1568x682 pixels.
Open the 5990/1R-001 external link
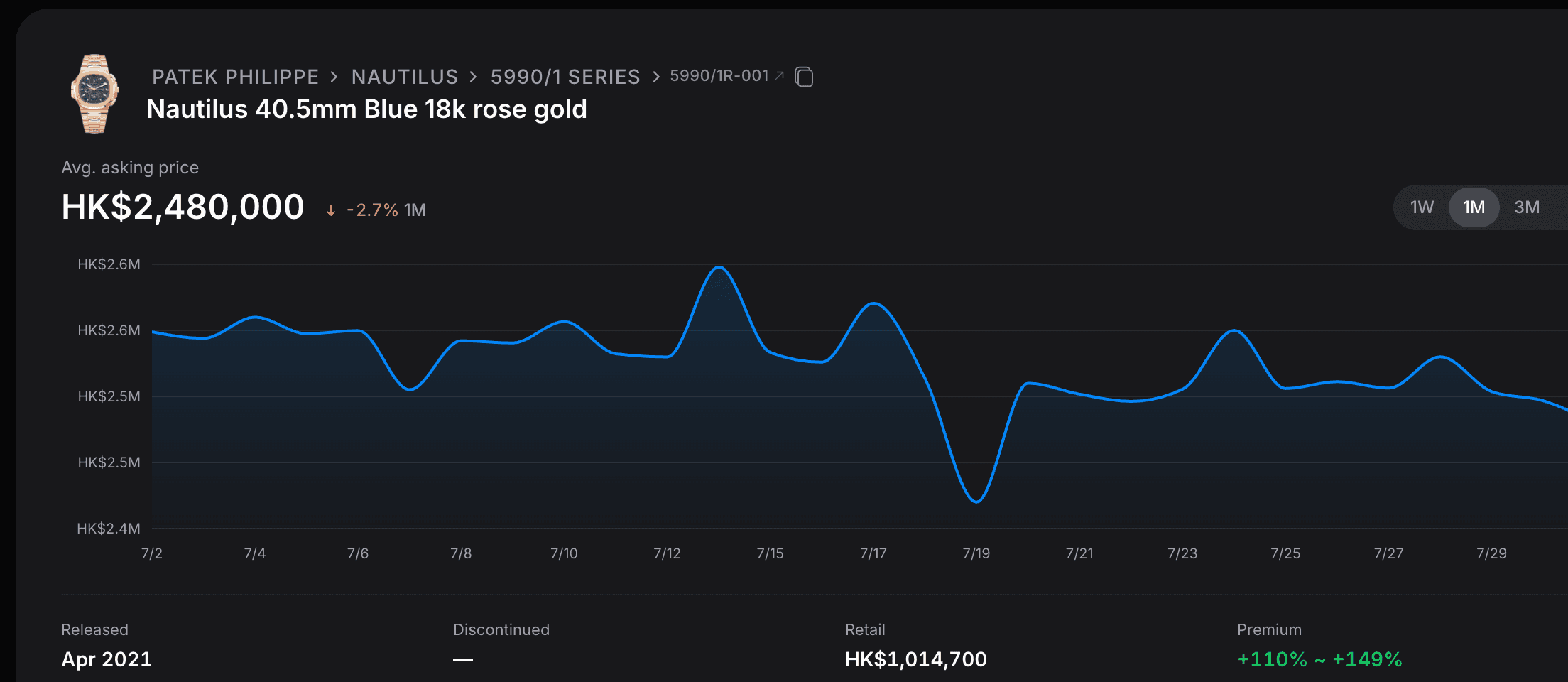coord(727,76)
